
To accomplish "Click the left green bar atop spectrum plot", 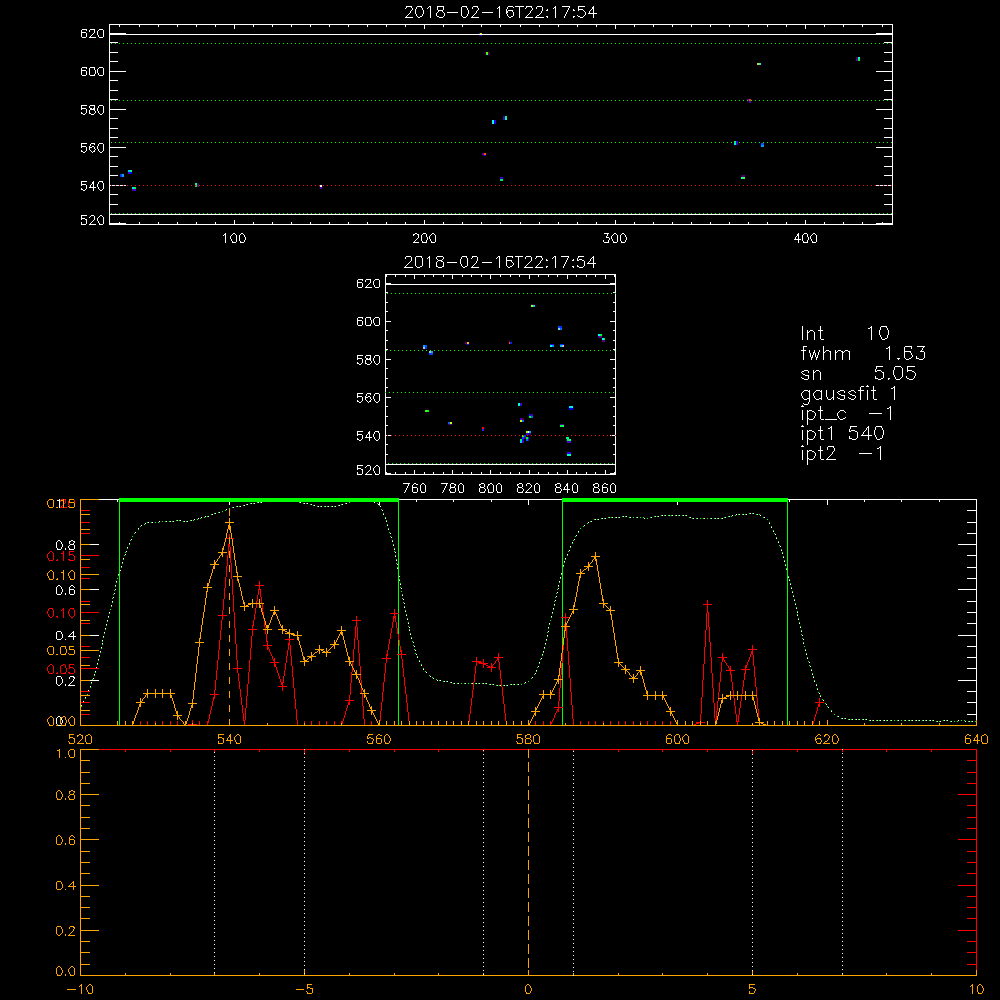I will pyautogui.click(x=259, y=500).
